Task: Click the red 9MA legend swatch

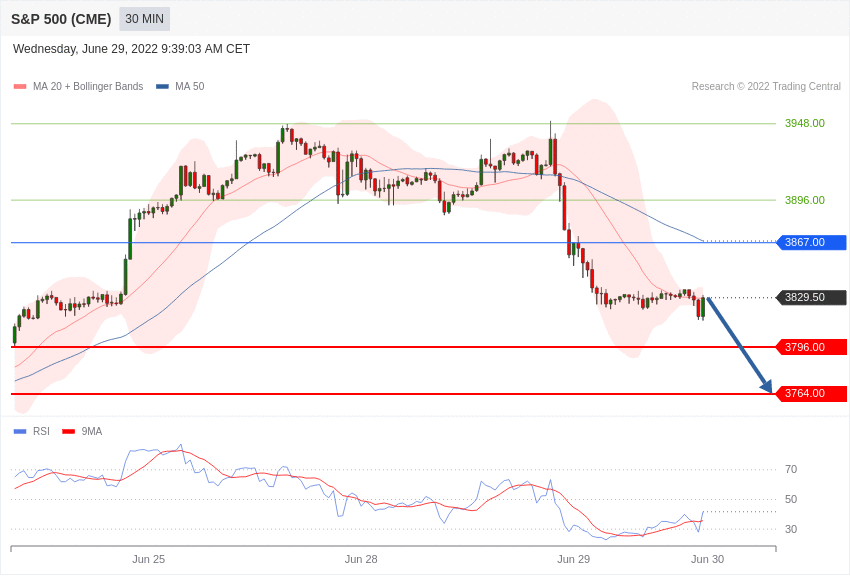Action: [x=68, y=431]
